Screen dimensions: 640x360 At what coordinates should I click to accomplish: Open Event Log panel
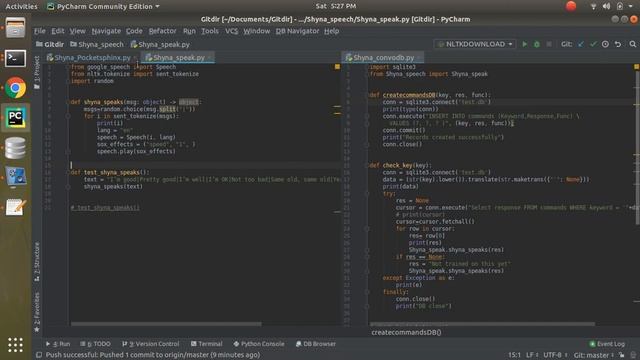click(x=607, y=344)
